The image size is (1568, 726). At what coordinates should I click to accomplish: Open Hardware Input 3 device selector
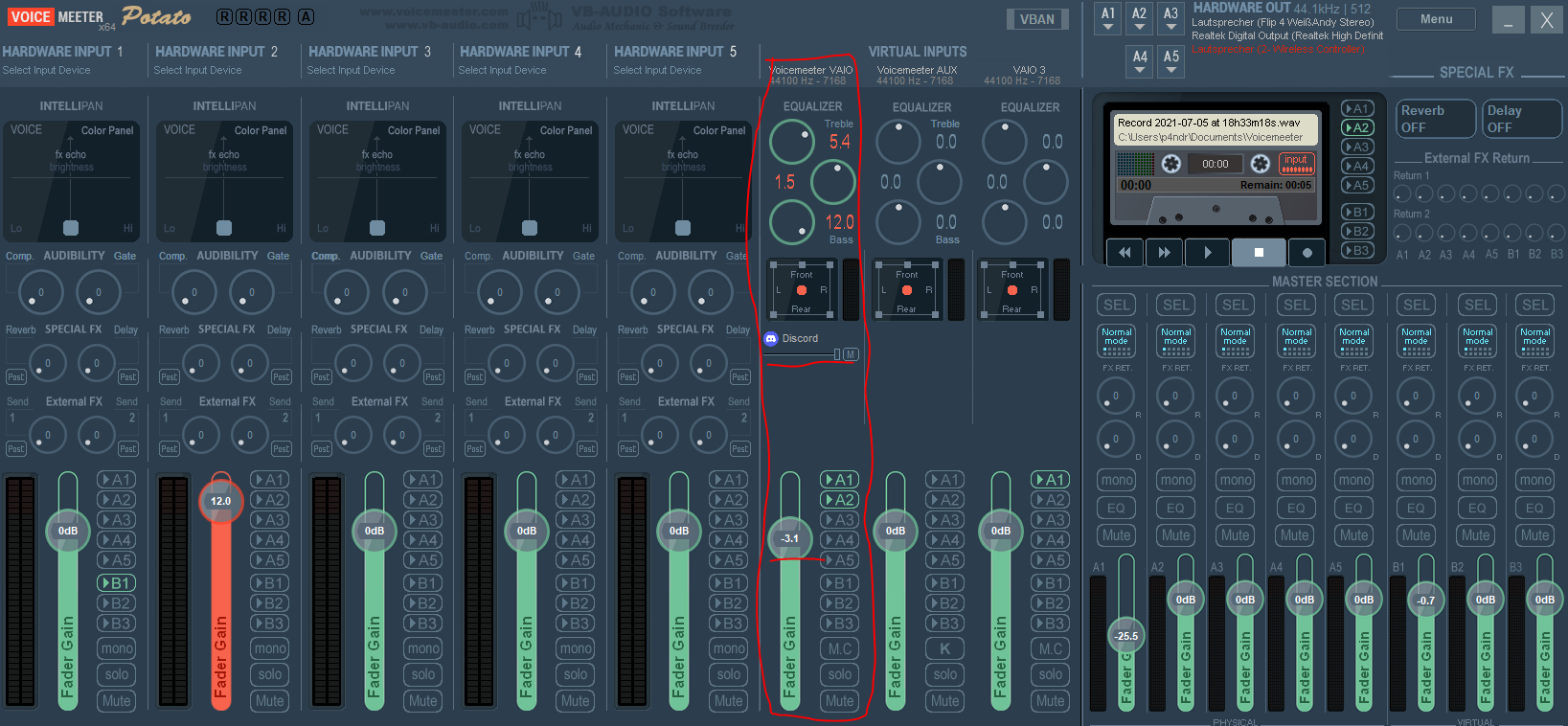click(351, 70)
